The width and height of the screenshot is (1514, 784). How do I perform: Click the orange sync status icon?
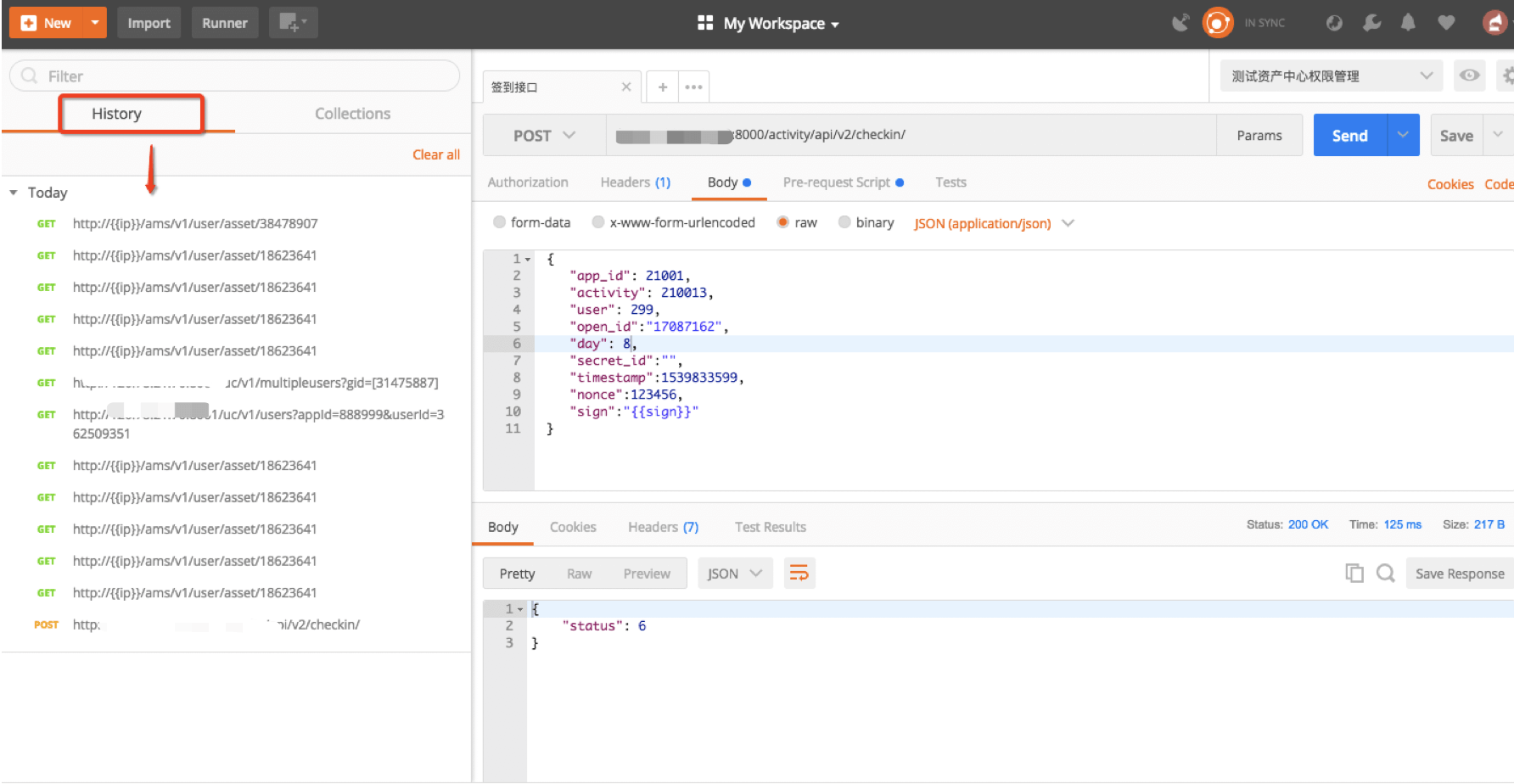1217,23
